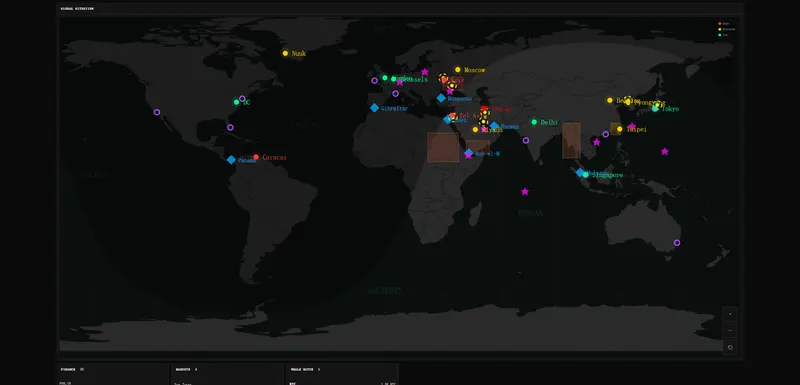
Task: Select the red Caracas marker
Action: click(256, 157)
